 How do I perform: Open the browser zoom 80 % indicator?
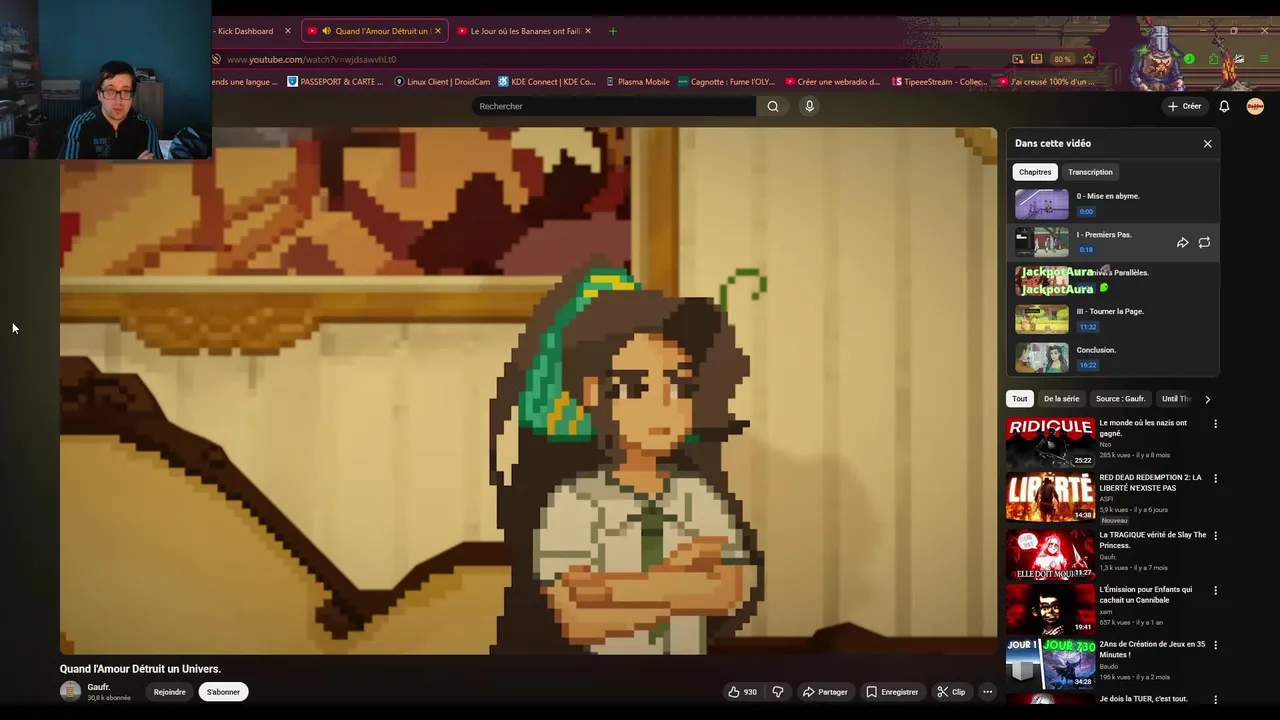[1062, 59]
